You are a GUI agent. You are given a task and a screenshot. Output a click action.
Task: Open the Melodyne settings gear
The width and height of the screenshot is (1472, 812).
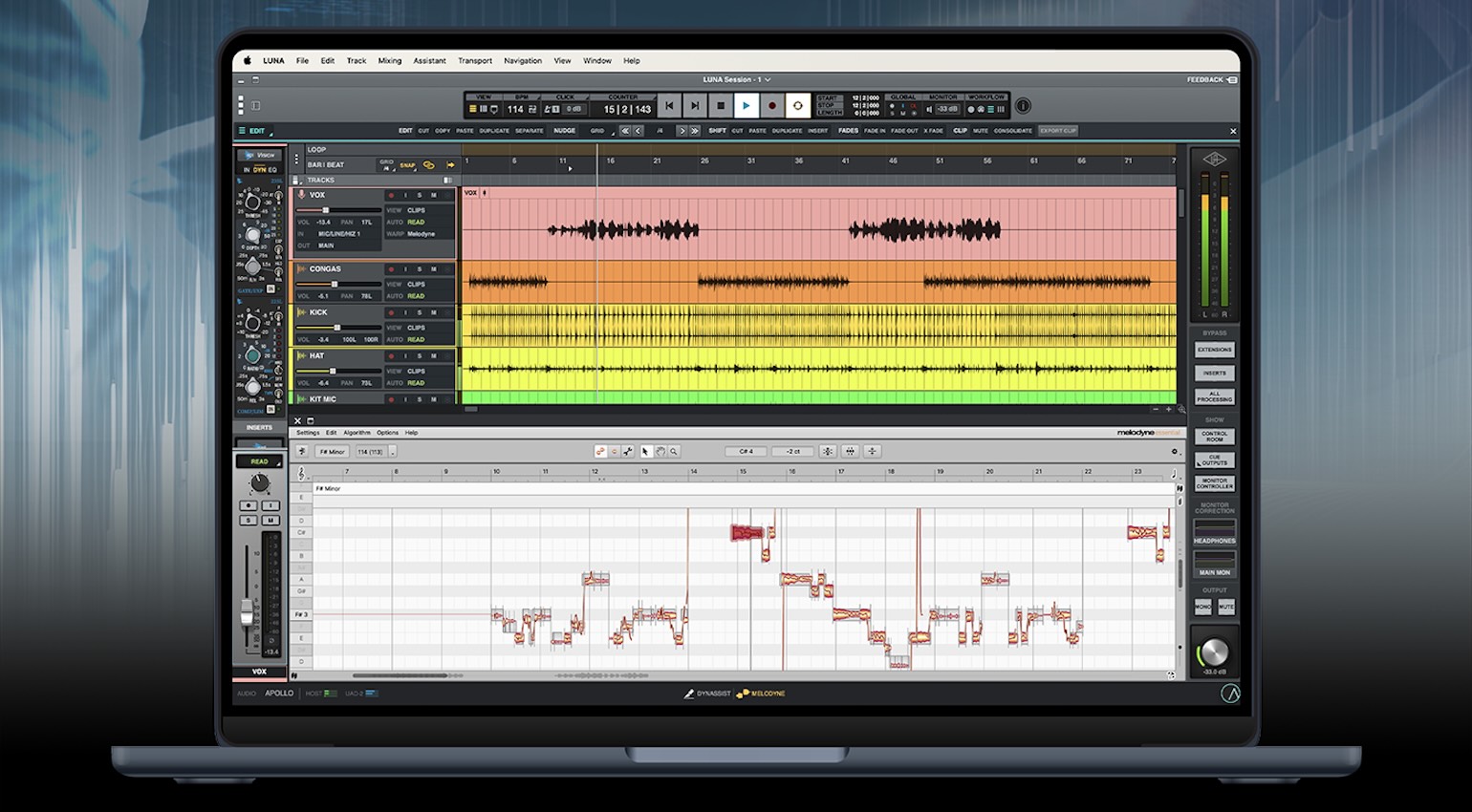pyautogui.click(x=1175, y=452)
